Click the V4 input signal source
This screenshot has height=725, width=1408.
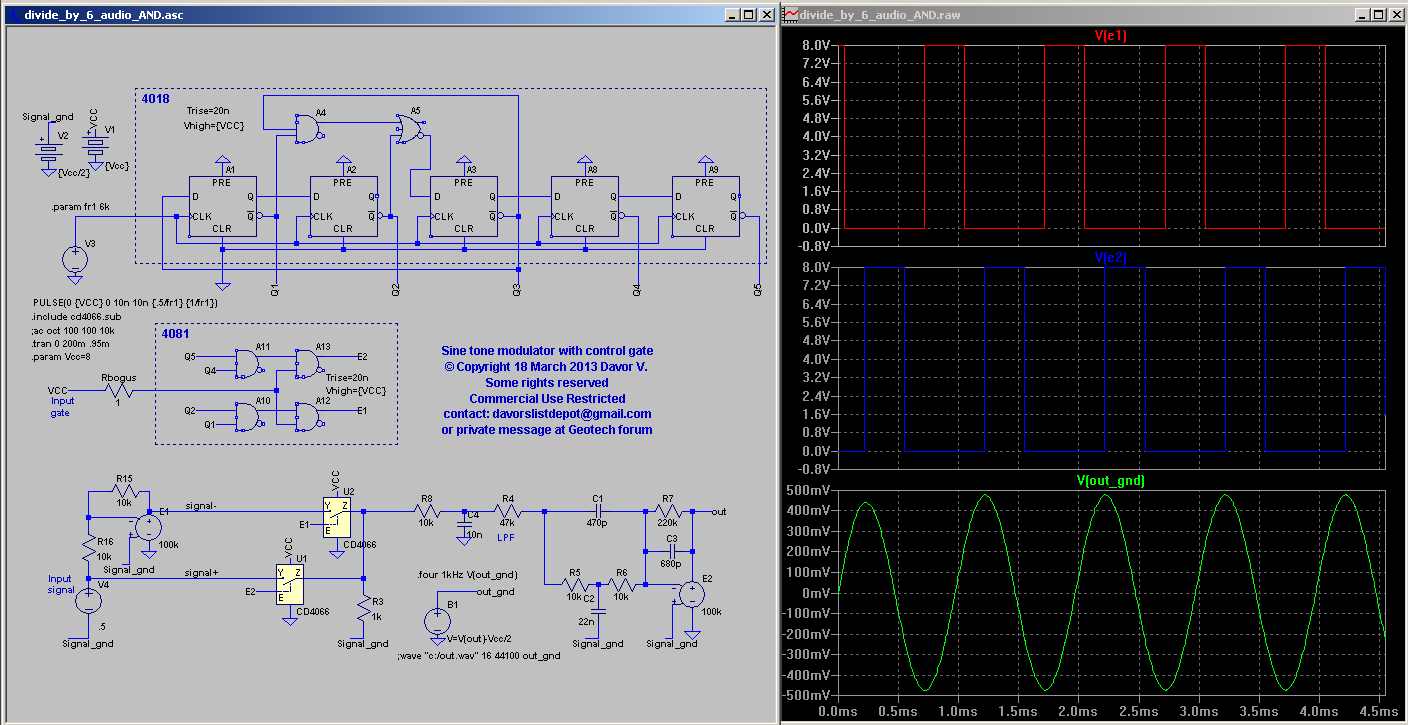click(89, 601)
